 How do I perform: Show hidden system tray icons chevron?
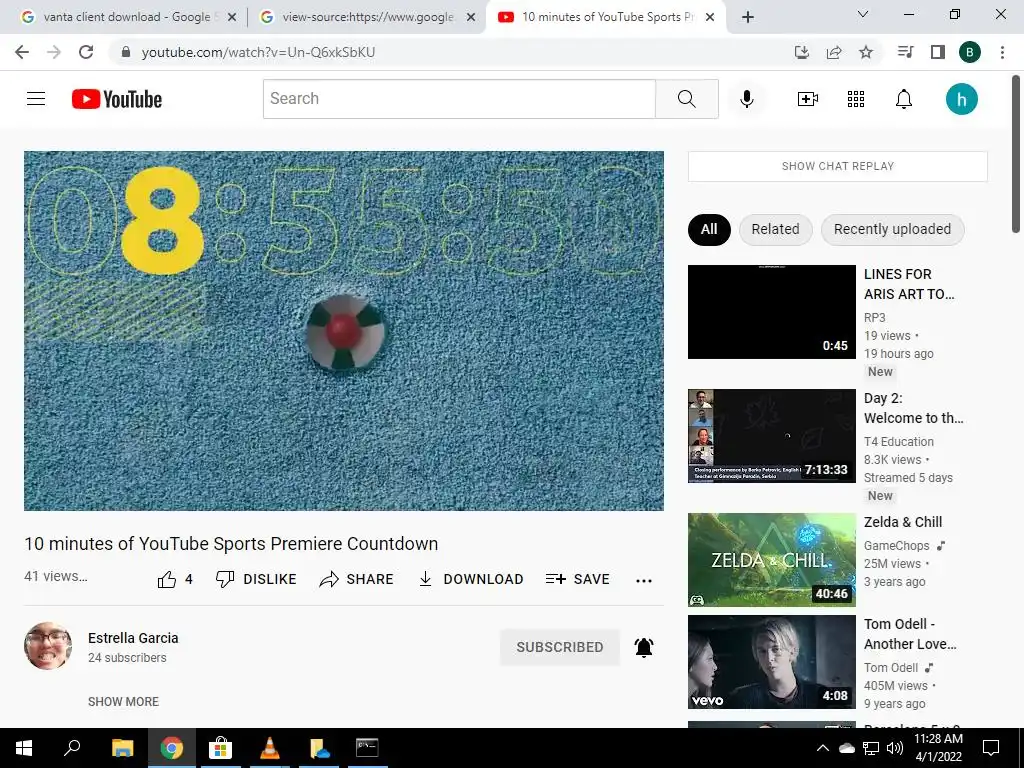click(823, 748)
